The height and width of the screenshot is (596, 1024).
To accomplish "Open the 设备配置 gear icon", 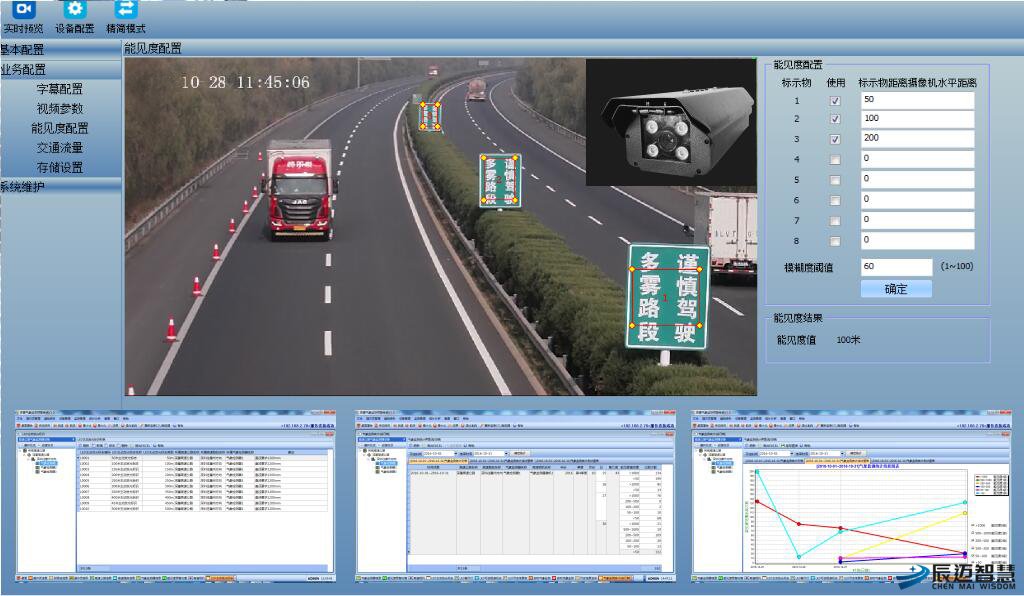I will (x=74, y=10).
